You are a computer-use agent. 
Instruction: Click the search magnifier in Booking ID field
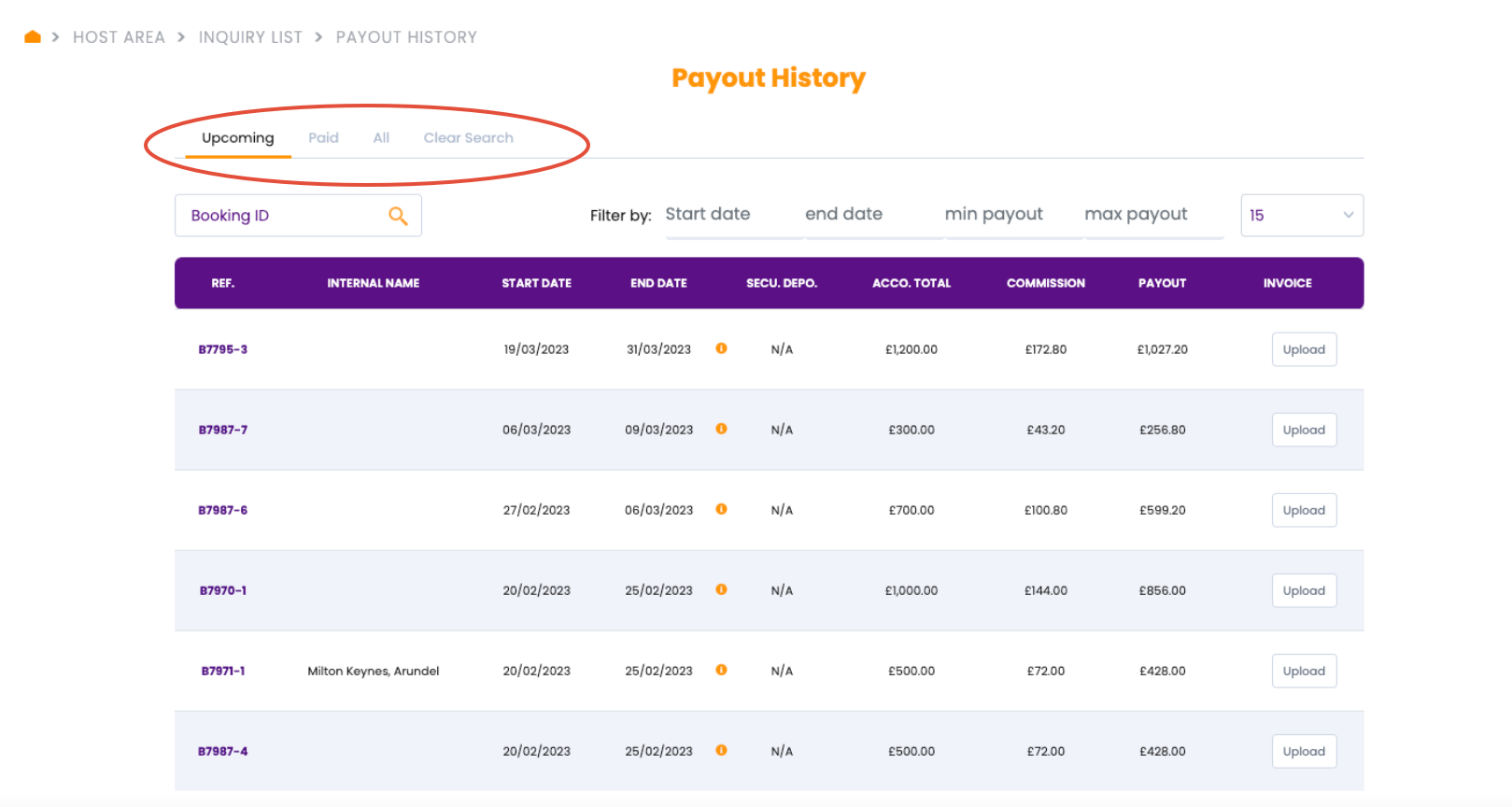(x=398, y=216)
